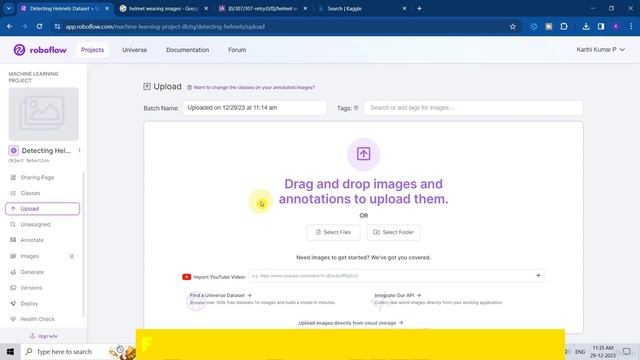
Task: Open Generate in sidebar
Action: coord(32,272)
